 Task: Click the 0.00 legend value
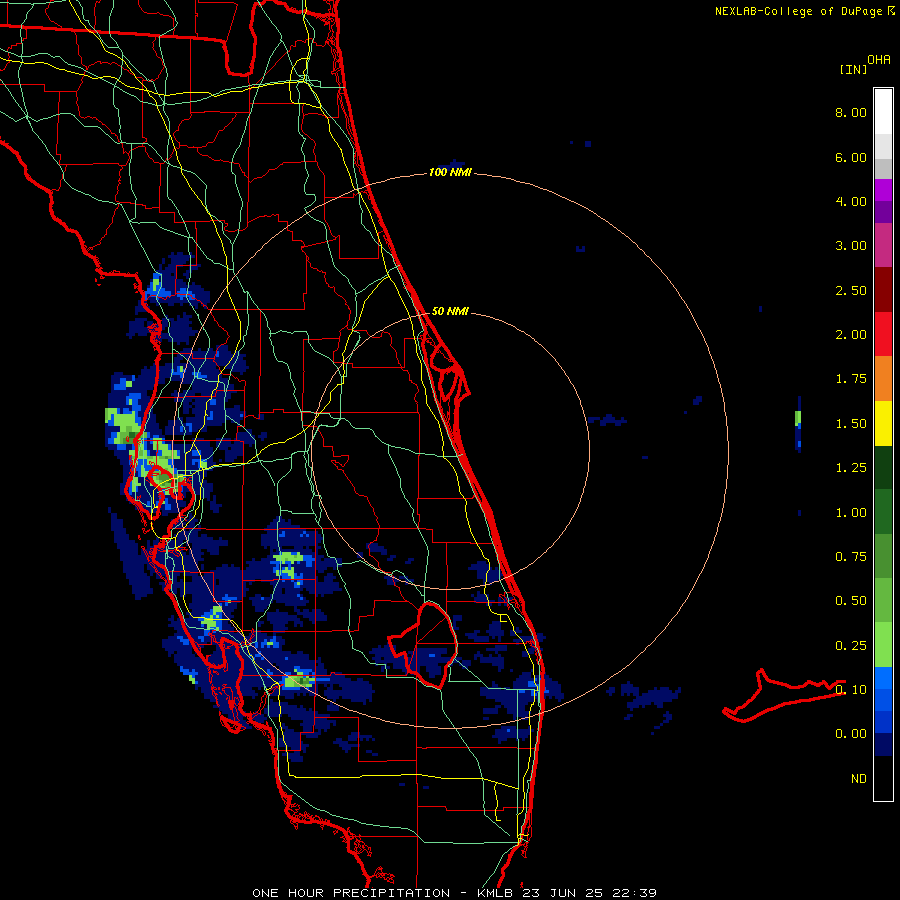click(851, 734)
